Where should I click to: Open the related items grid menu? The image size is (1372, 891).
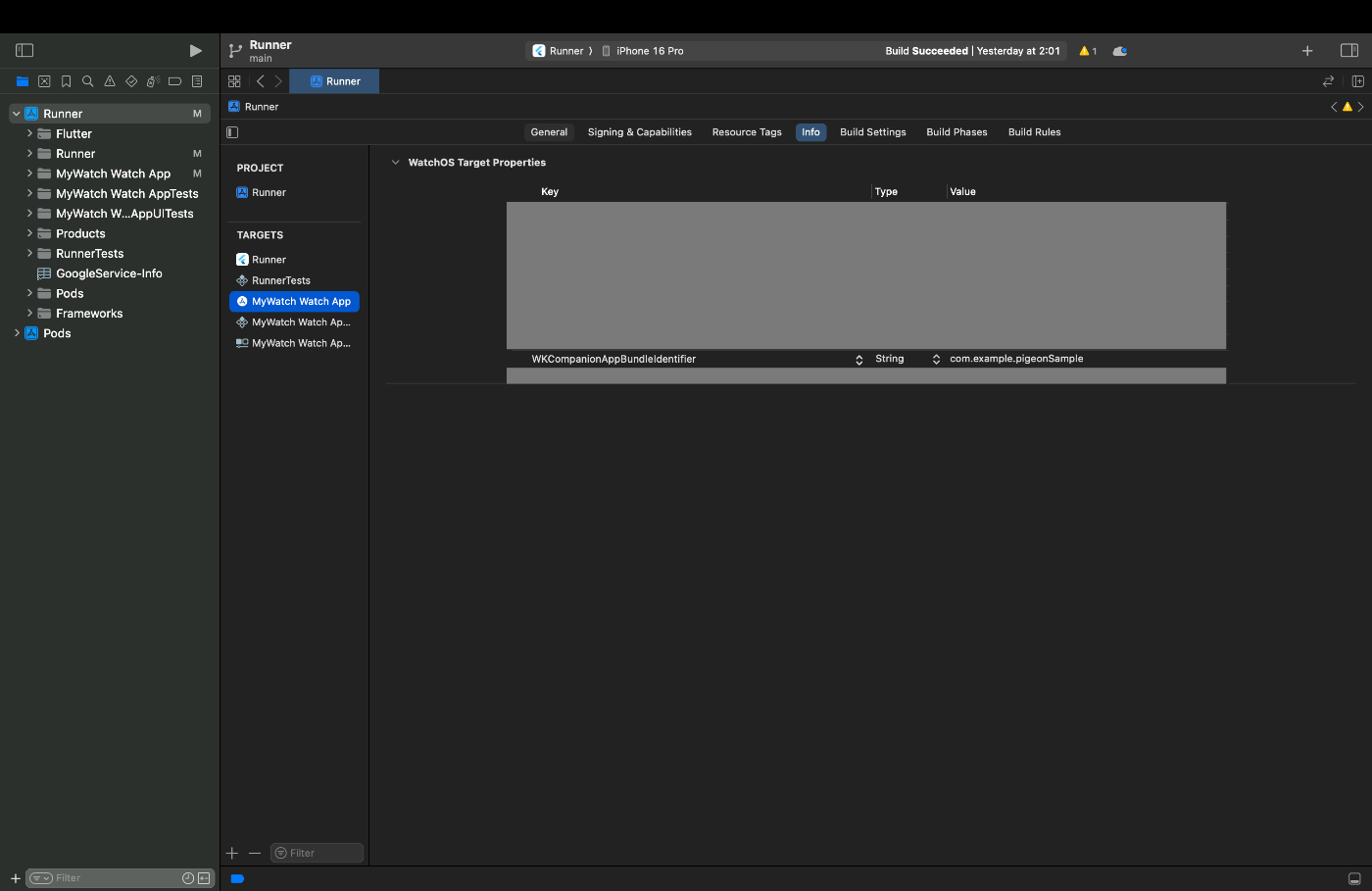[234, 81]
